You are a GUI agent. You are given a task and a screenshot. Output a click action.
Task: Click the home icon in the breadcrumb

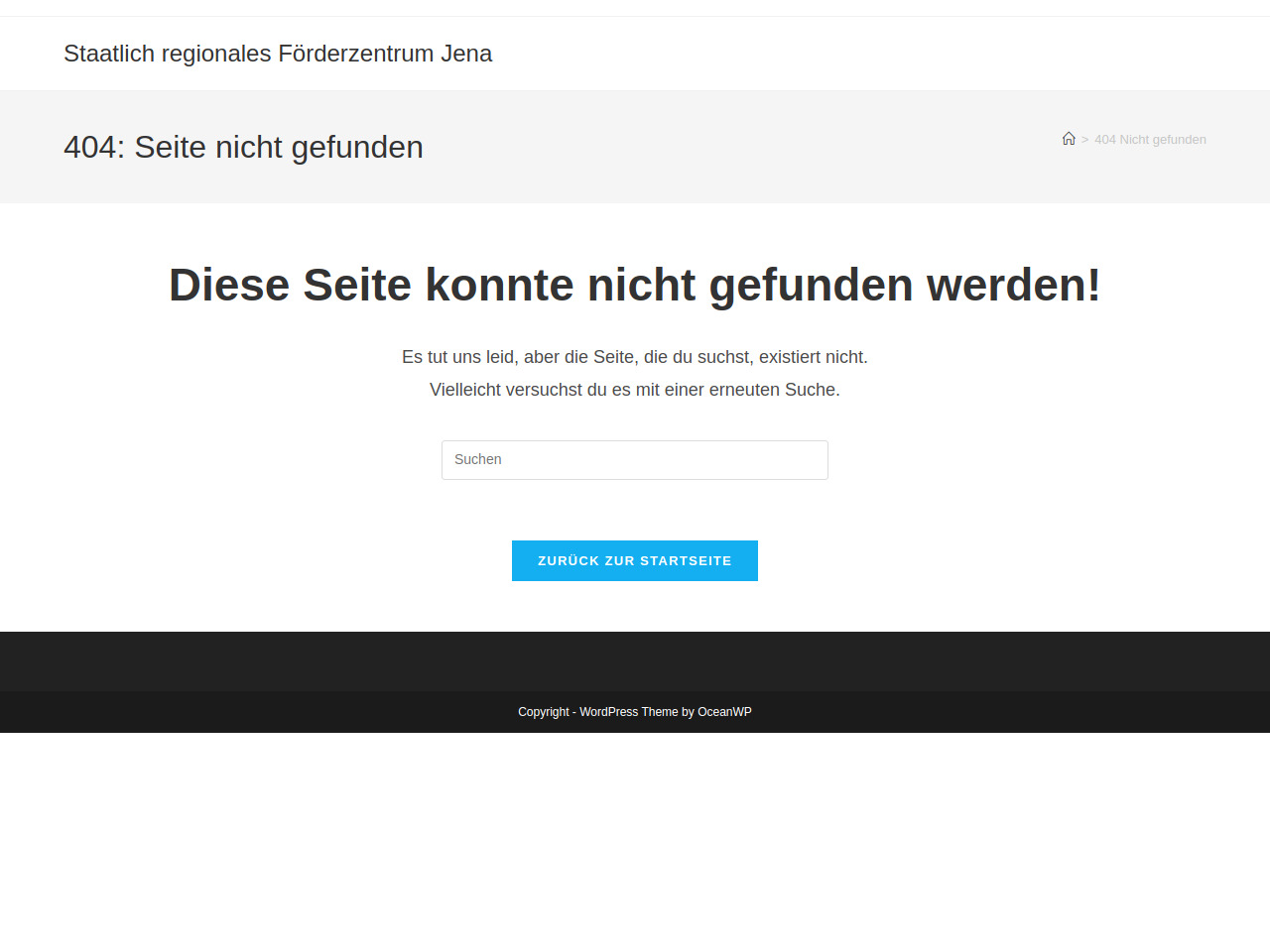click(x=1069, y=139)
